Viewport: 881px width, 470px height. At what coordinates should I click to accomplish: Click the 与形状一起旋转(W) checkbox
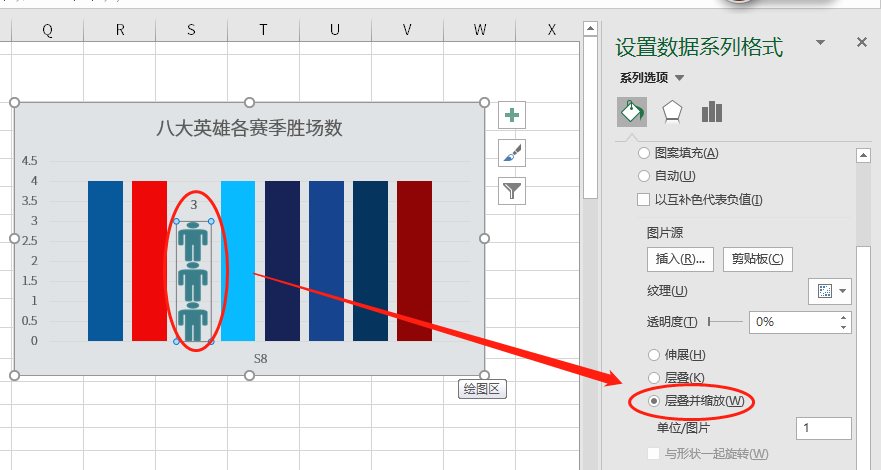[653, 454]
